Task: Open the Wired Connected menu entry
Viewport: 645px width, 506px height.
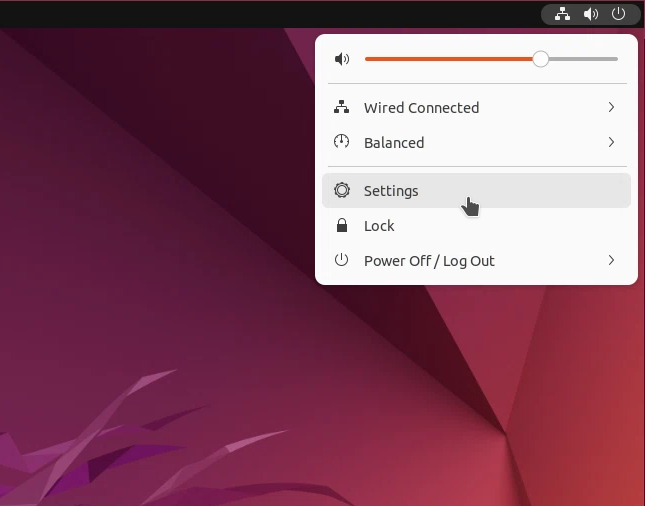Action: pyautogui.click(x=421, y=108)
